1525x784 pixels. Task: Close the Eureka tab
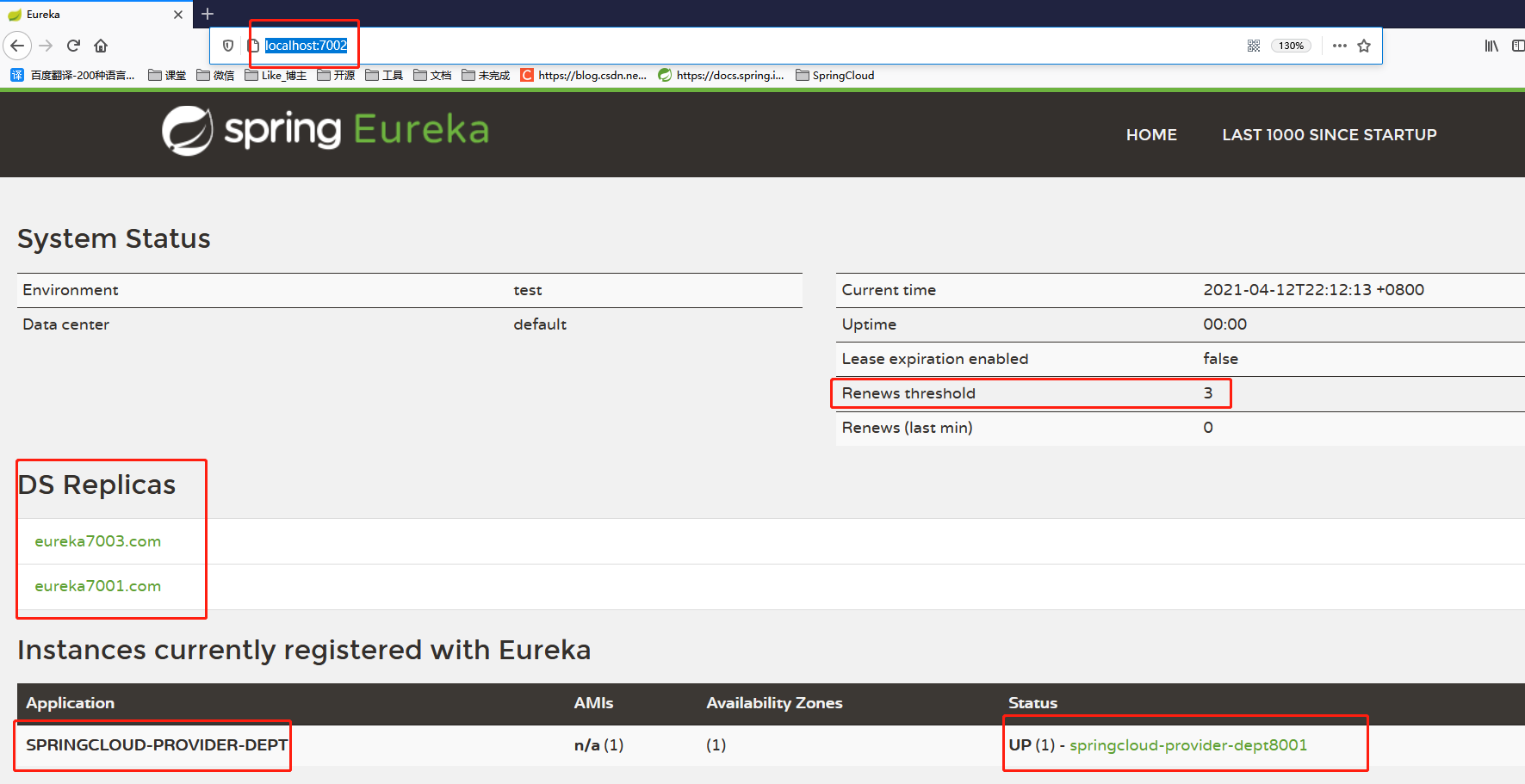[178, 15]
